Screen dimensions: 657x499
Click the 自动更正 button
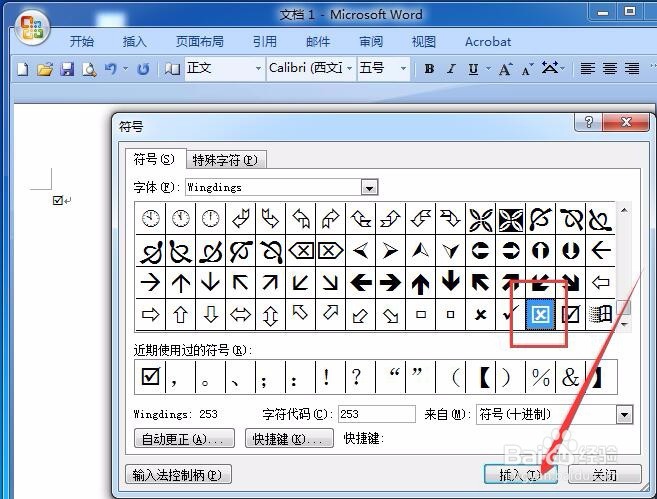pos(184,439)
